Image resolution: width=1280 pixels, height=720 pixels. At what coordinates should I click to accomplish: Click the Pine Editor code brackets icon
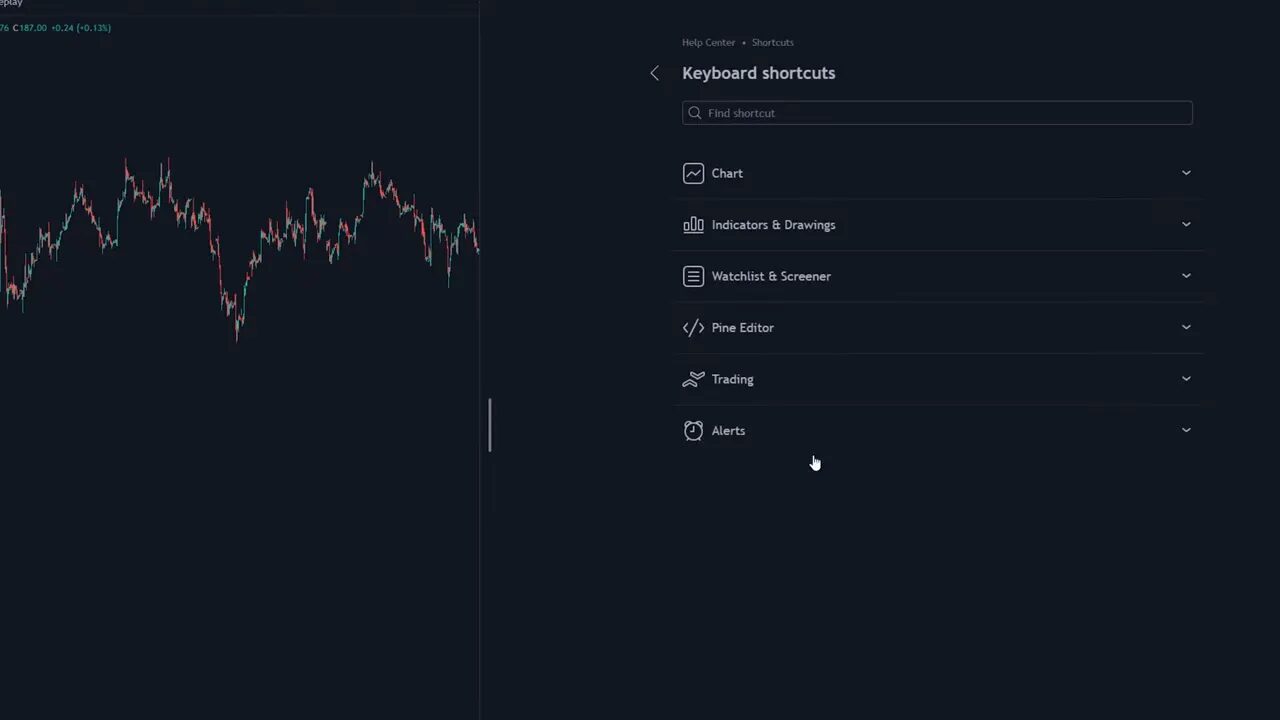pos(693,327)
